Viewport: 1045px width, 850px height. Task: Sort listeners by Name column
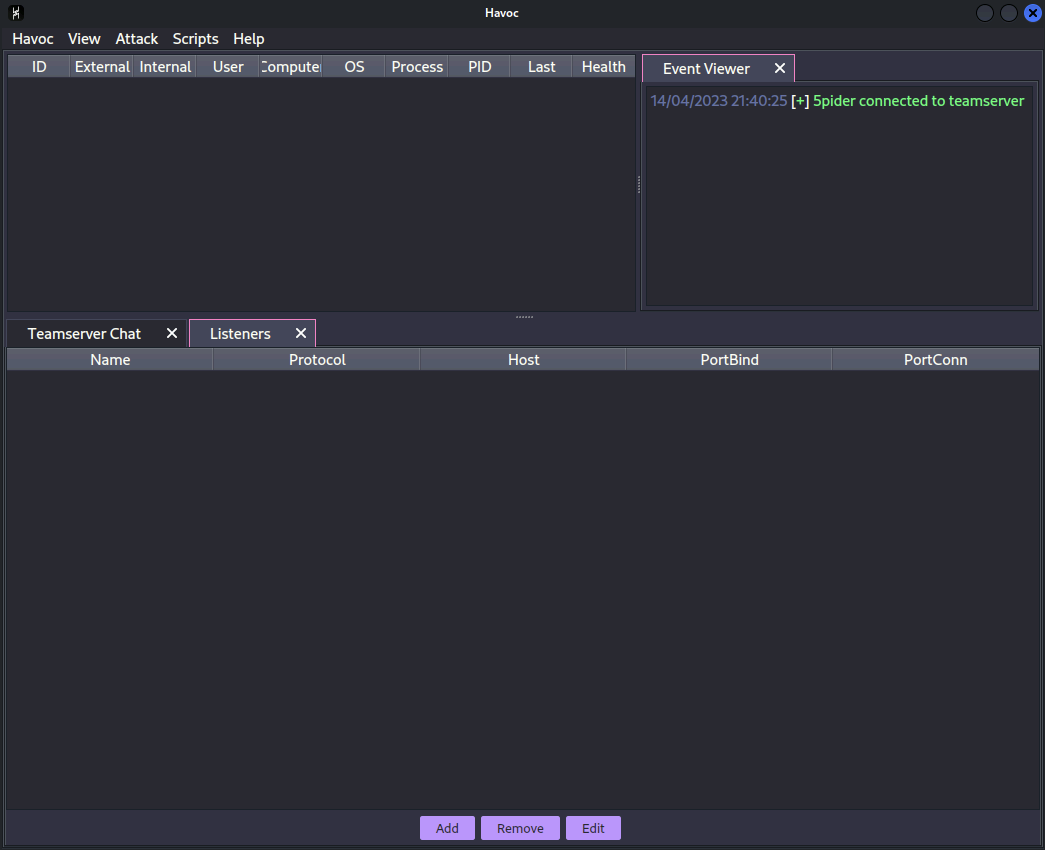tap(110, 360)
